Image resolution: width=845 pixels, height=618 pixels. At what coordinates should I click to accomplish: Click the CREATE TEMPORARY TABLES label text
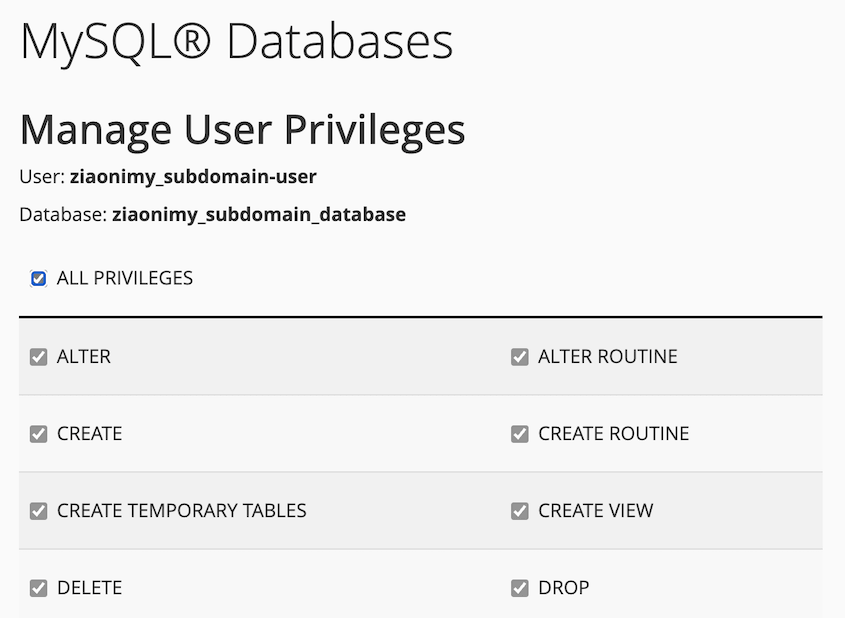pos(181,511)
